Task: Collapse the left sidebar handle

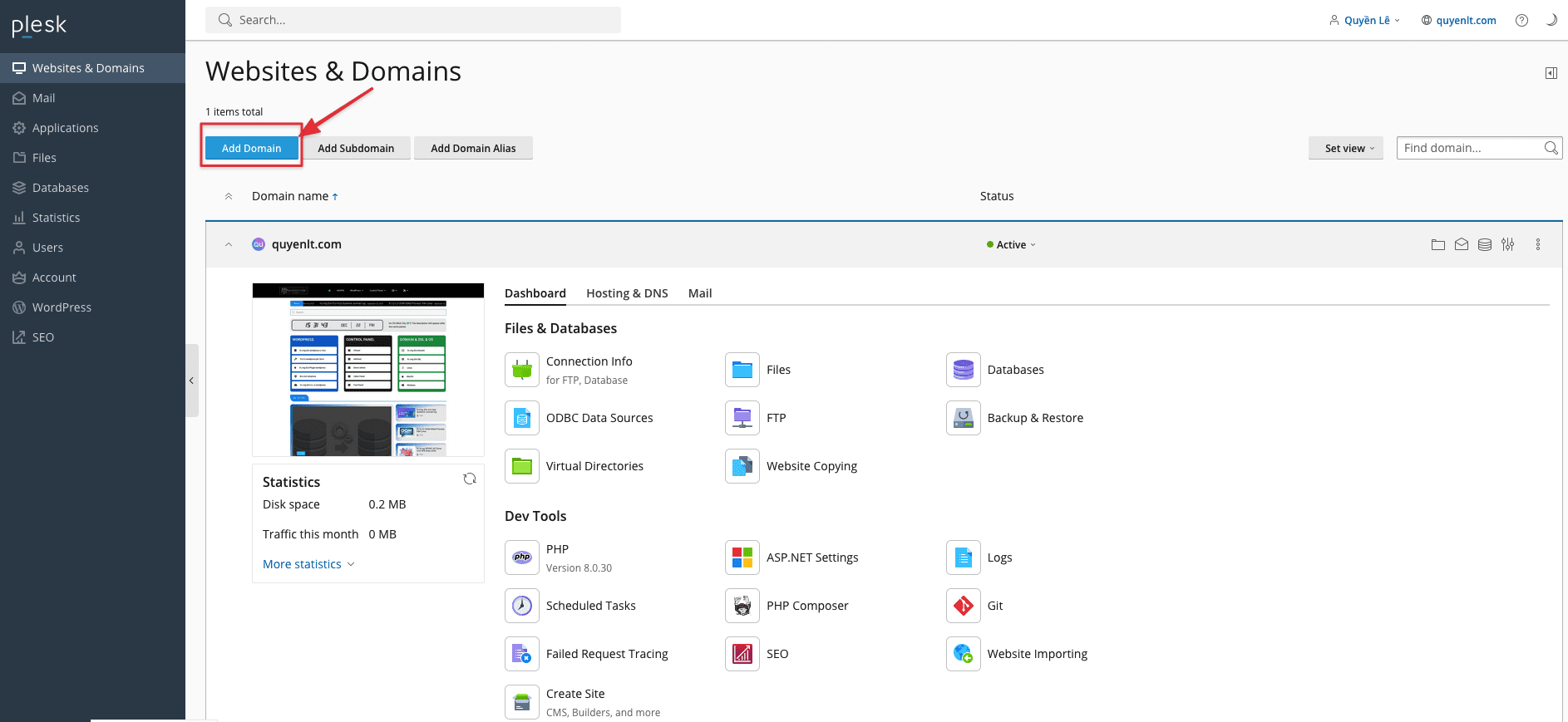Action: coord(191,381)
